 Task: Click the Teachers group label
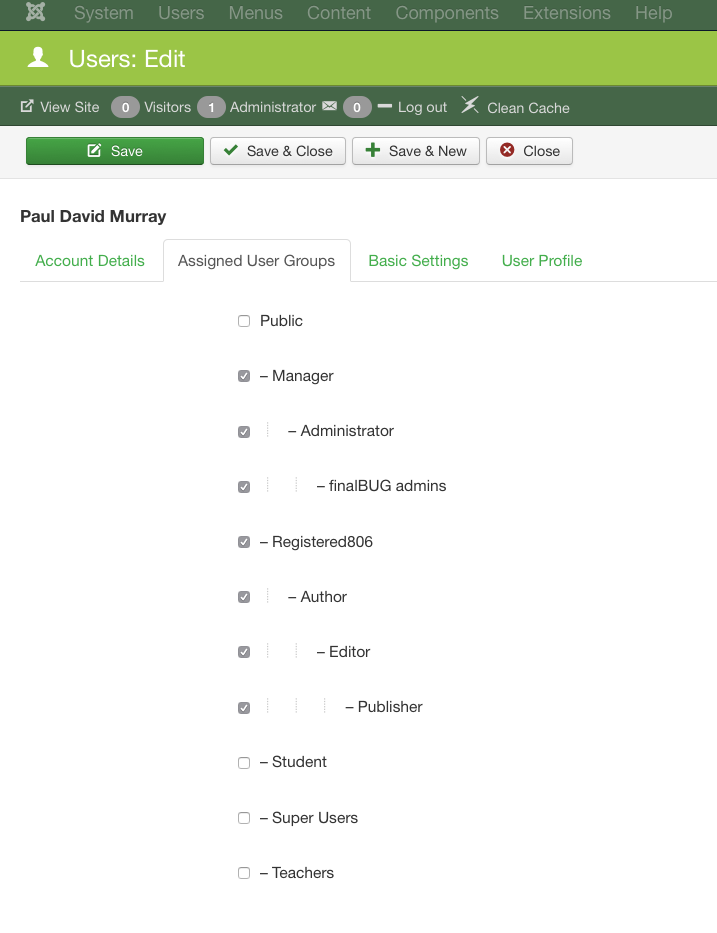point(302,873)
